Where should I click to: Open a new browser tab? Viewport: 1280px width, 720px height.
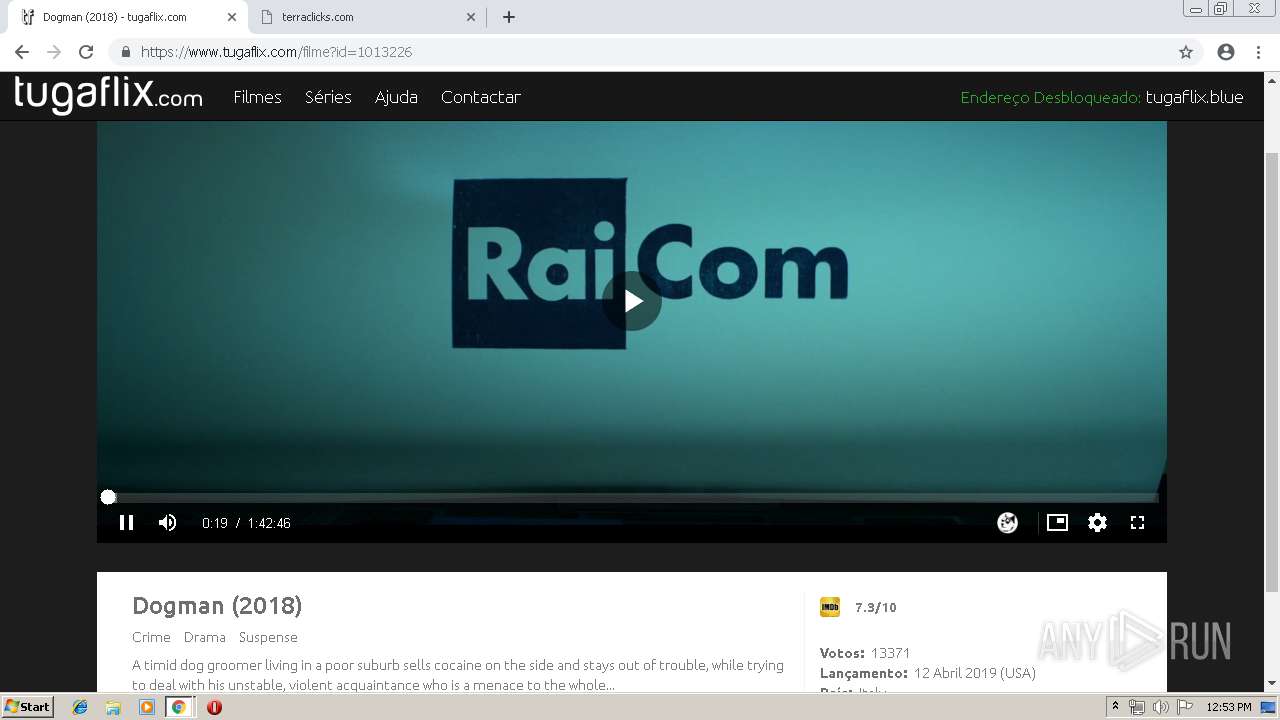[508, 17]
